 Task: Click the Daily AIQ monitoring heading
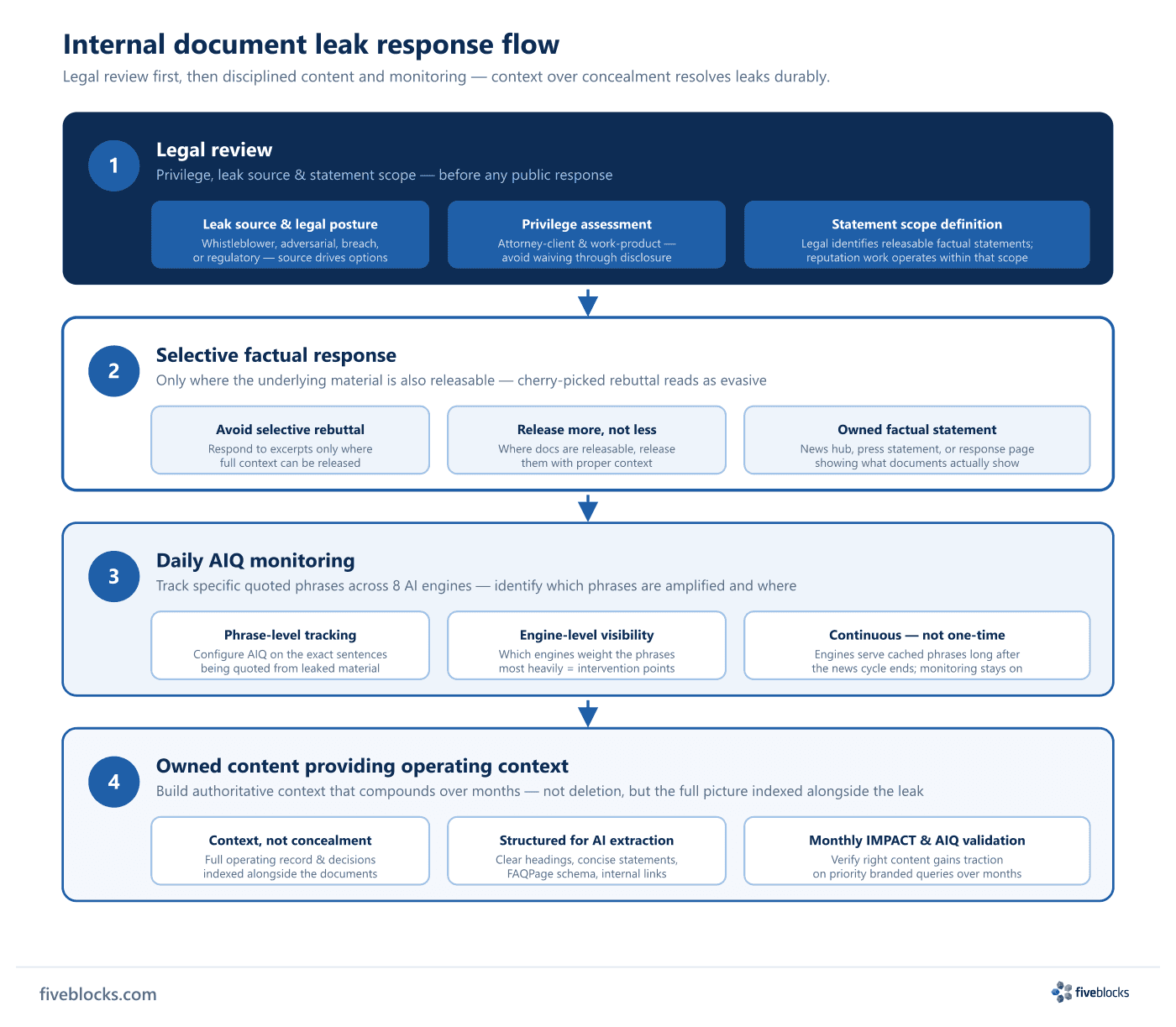[x=255, y=561]
